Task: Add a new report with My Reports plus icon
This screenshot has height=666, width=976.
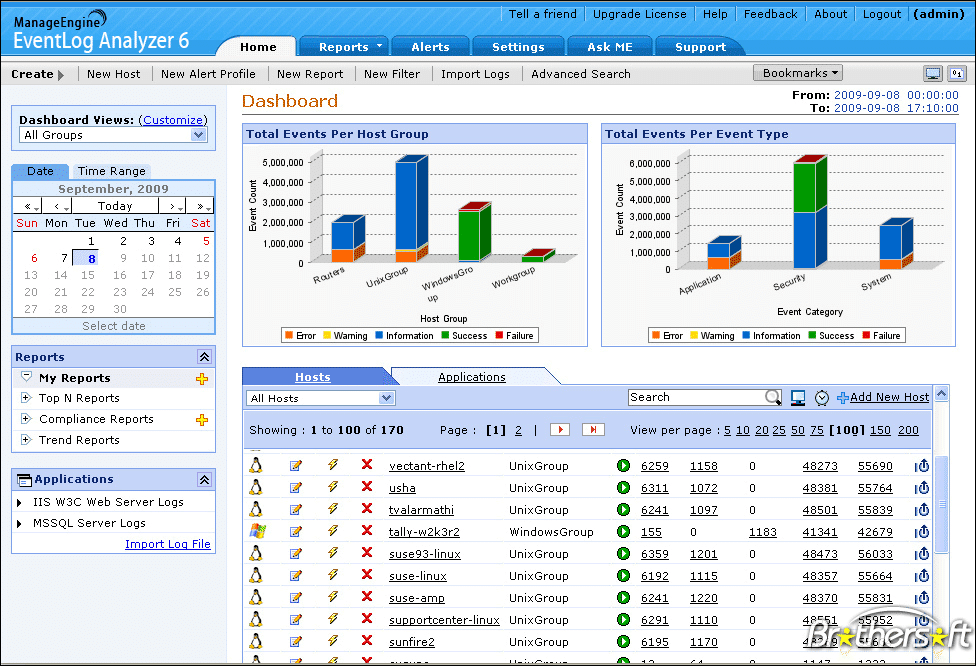Action: click(202, 378)
